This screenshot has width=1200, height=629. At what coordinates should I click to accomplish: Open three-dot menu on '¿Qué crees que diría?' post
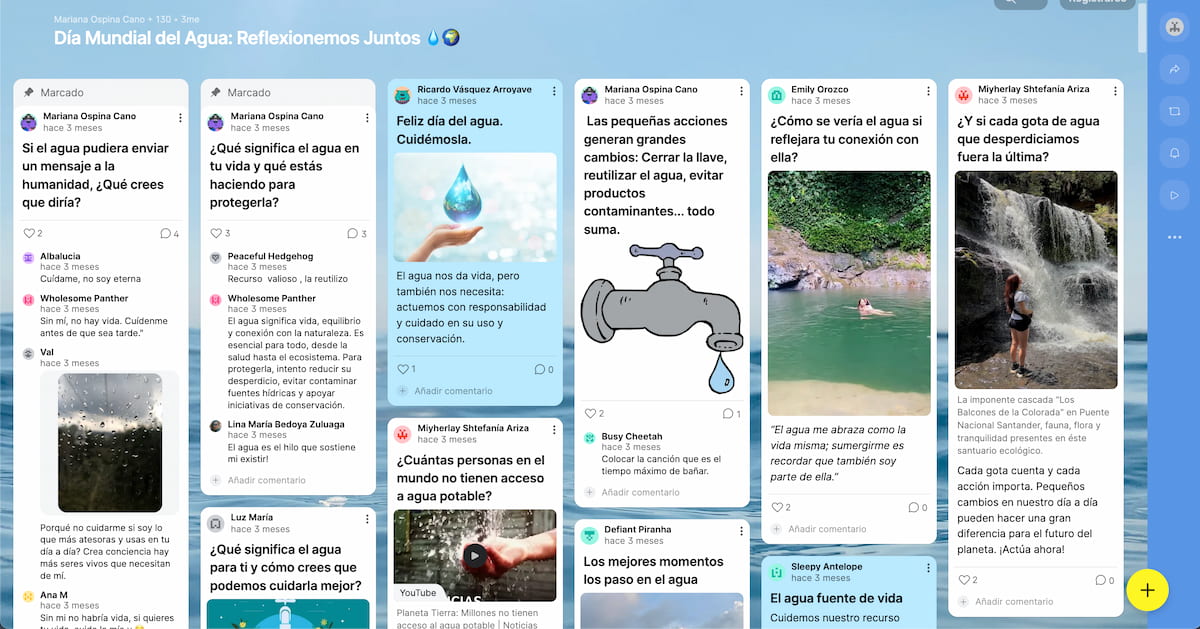pyautogui.click(x=180, y=118)
